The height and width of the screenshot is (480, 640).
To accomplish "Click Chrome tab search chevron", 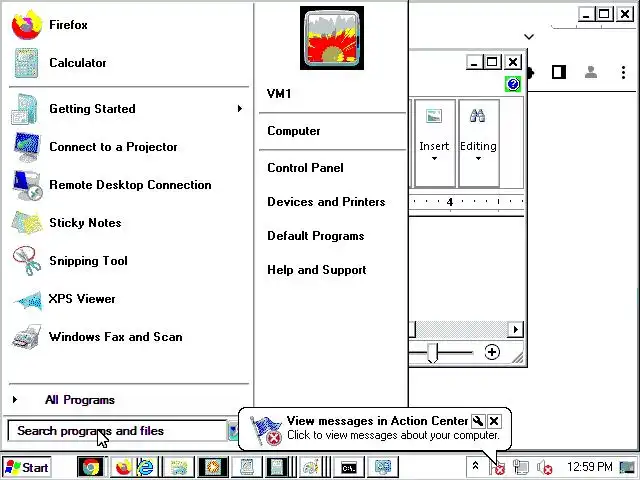I will 529,37.
